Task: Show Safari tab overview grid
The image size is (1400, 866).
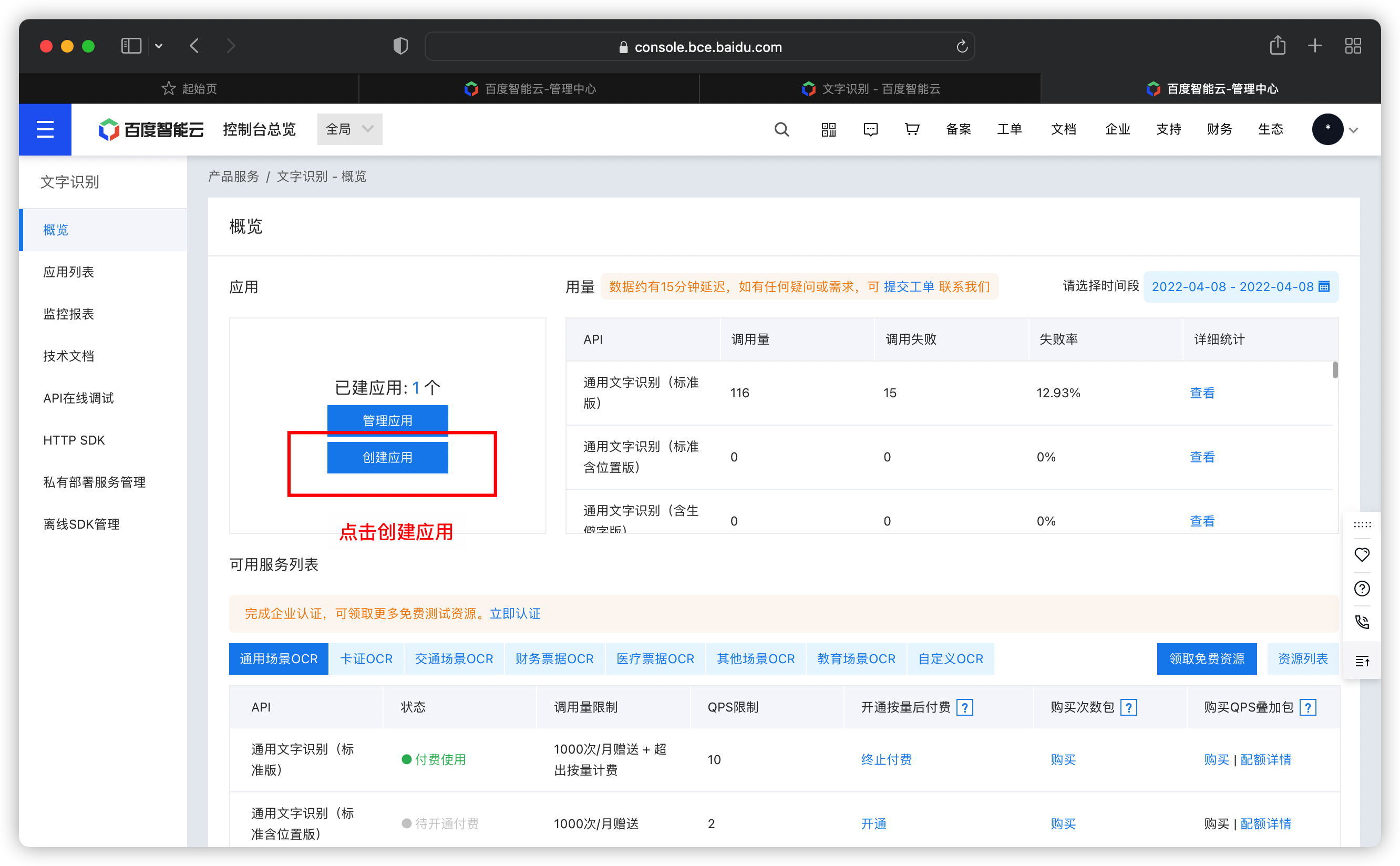Action: (x=1353, y=46)
